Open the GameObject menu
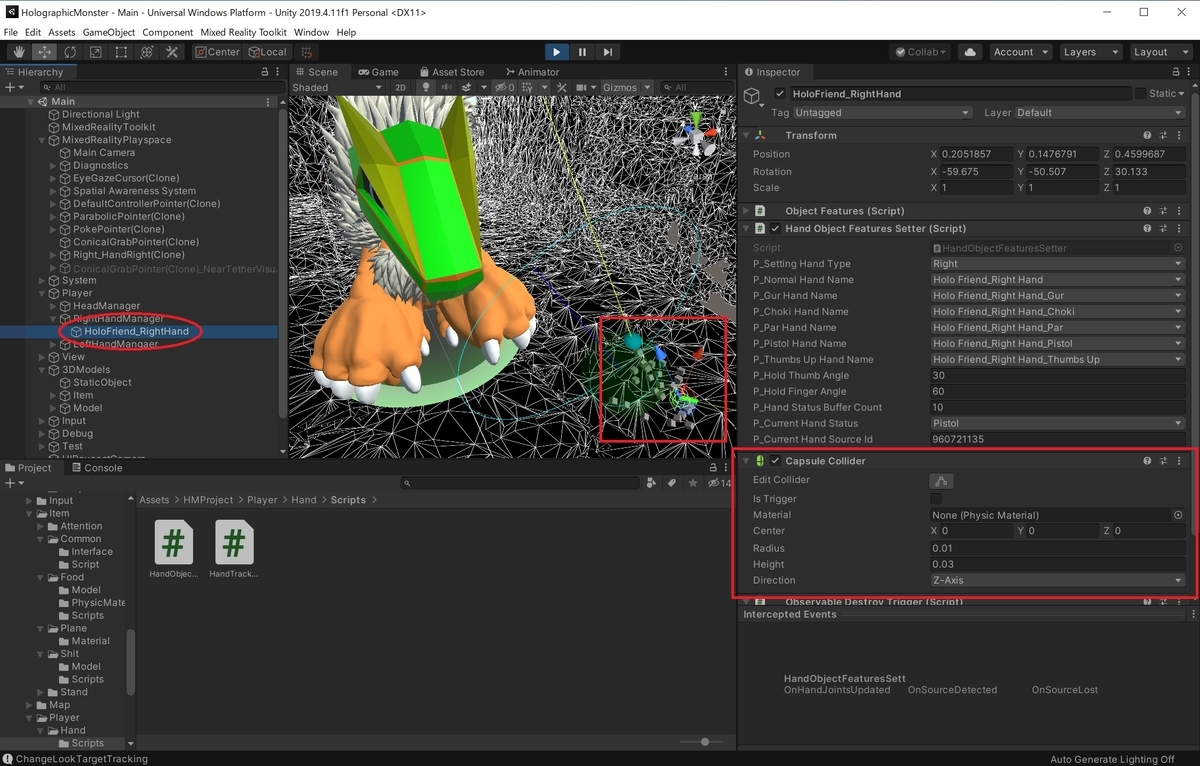 pyautogui.click(x=109, y=32)
